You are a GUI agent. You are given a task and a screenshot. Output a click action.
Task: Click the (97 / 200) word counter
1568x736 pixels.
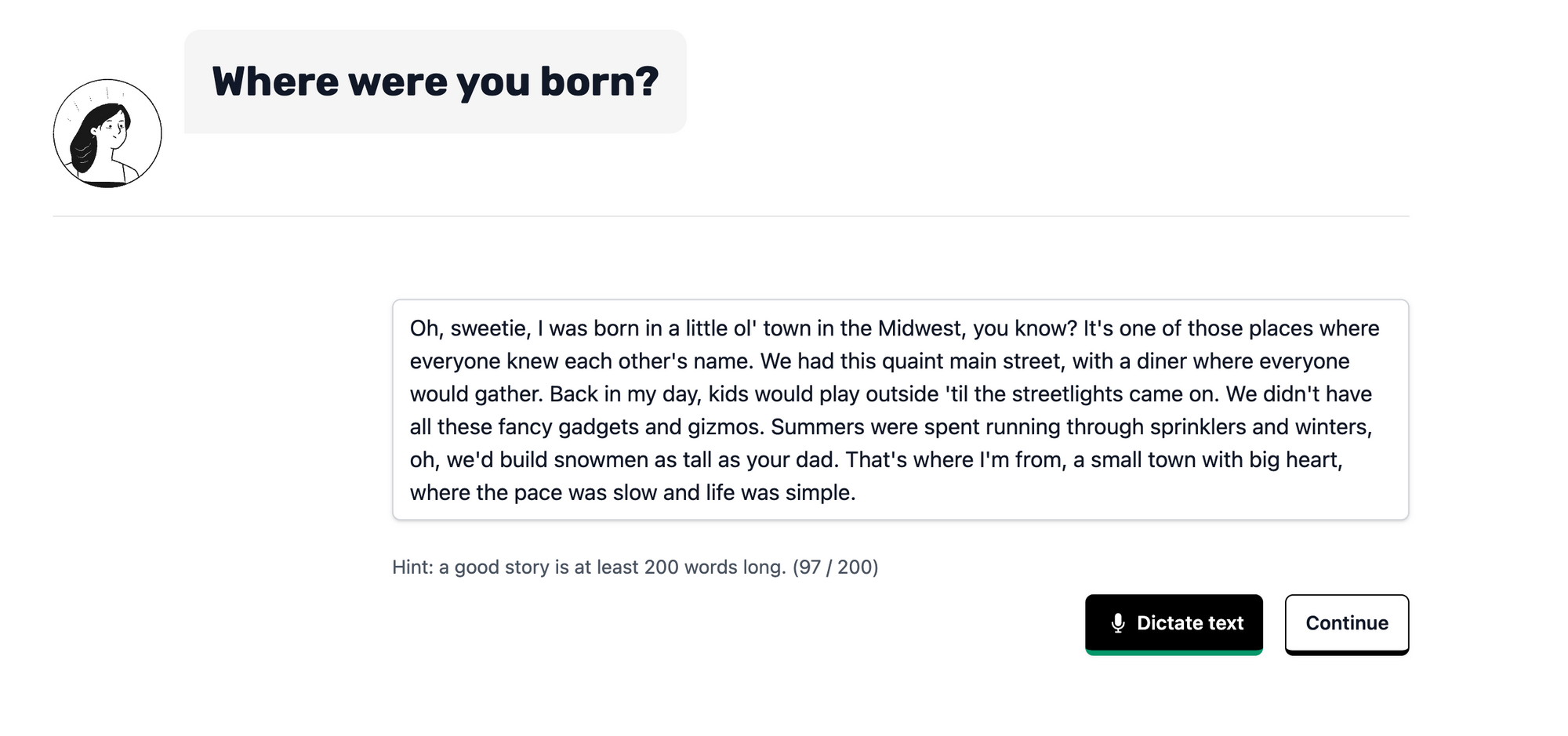point(835,567)
